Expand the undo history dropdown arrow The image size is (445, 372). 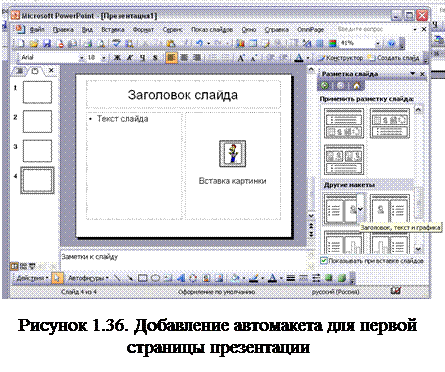(208, 43)
